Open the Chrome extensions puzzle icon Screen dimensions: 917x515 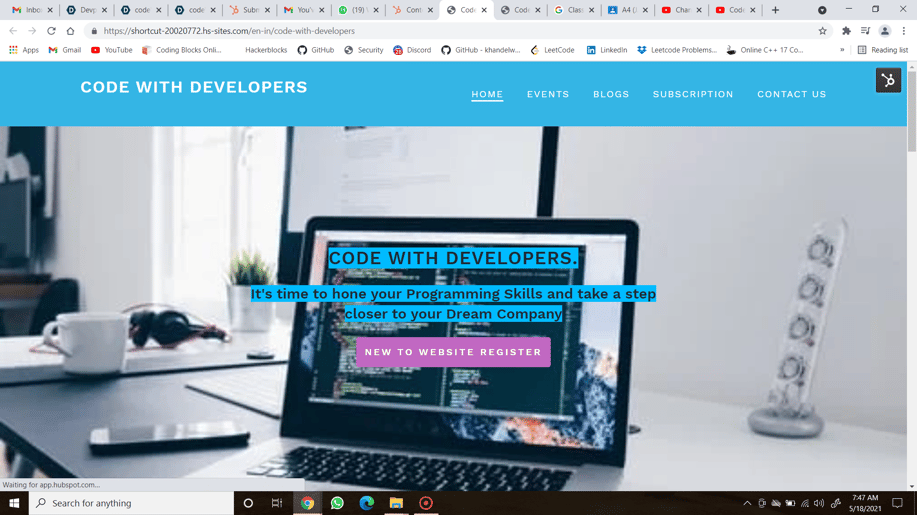(x=846, y=31)
